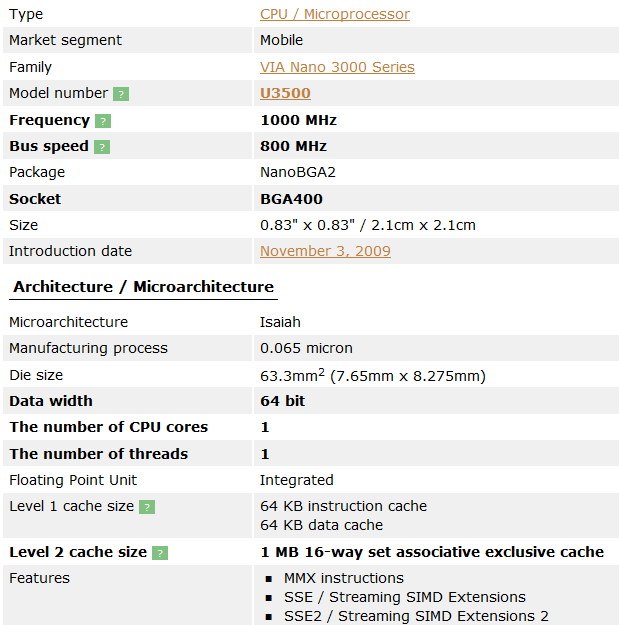Viewport: 619px width, 625px height.
Task: Click the Market segment label
Action: (65, 40)
